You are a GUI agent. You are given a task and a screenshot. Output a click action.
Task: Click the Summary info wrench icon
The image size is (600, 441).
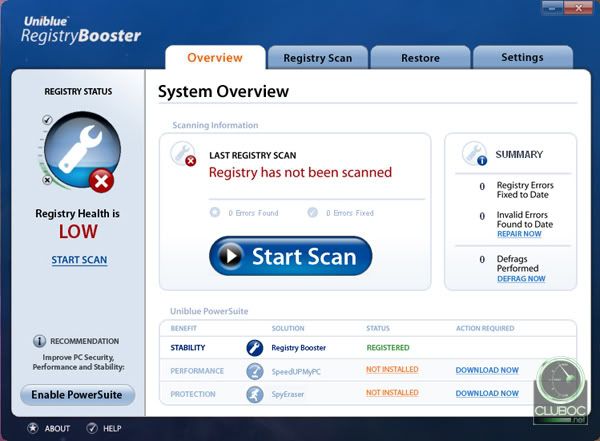[474, 154]
